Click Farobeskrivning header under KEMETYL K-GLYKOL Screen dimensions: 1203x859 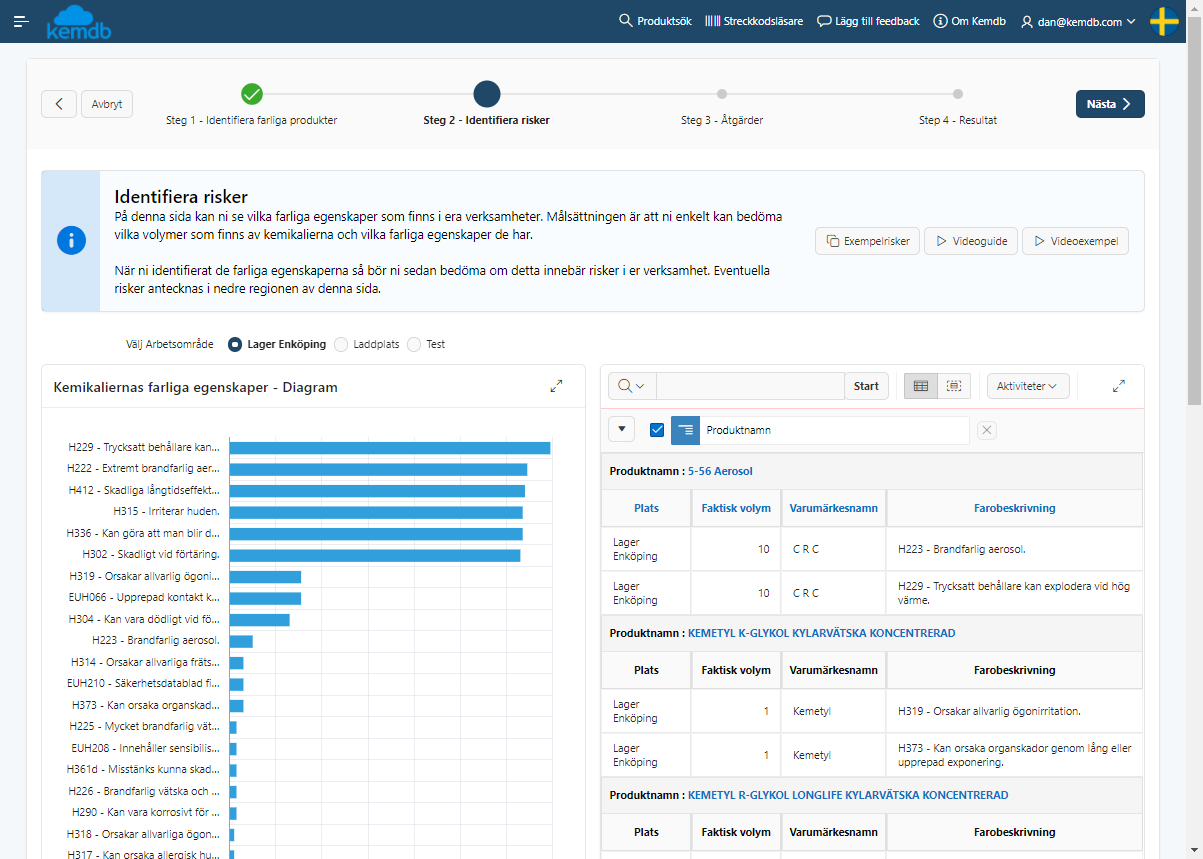click(1014, 670)
